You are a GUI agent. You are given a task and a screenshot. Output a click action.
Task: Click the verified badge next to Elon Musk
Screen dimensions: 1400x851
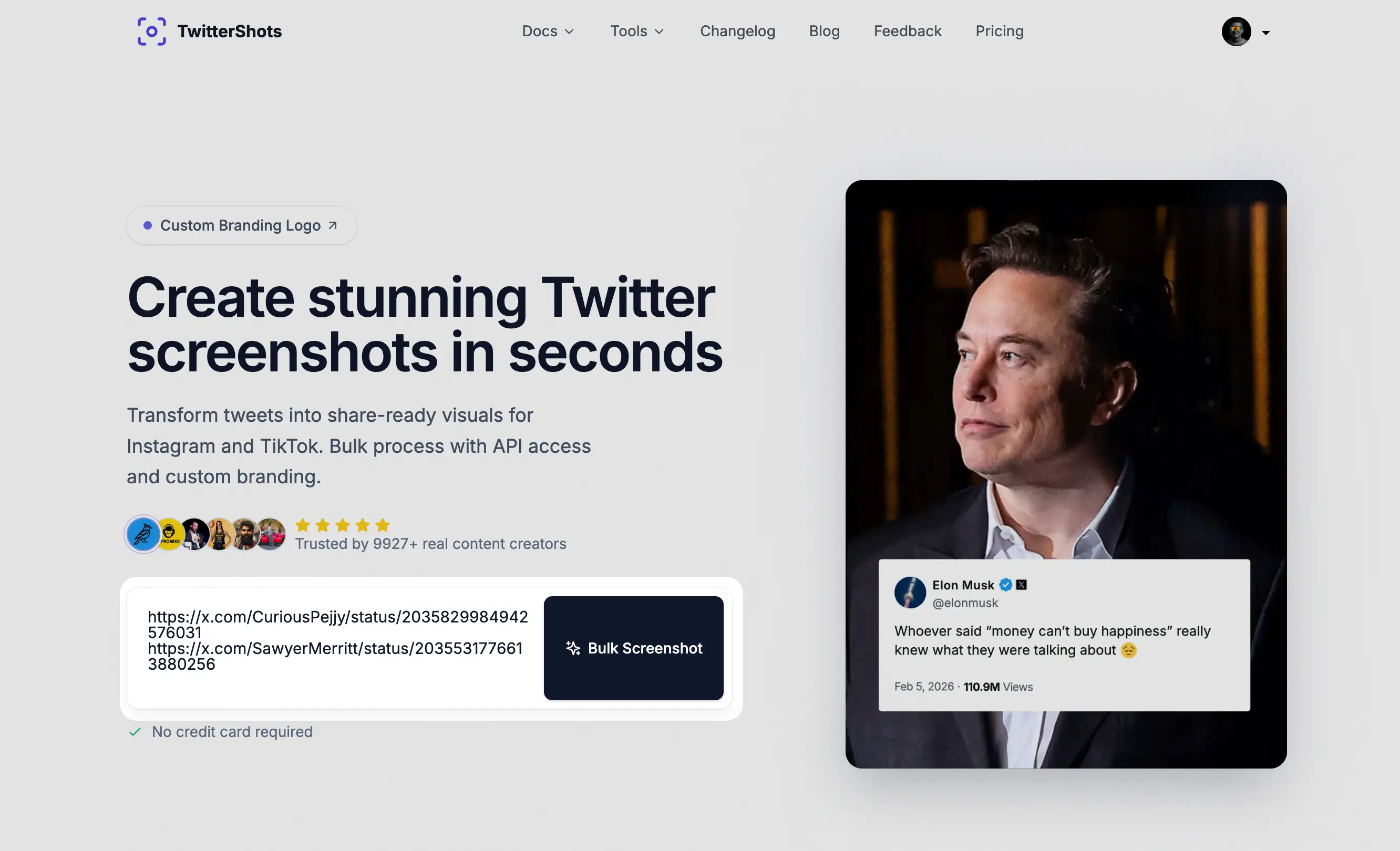(1006, 585)
